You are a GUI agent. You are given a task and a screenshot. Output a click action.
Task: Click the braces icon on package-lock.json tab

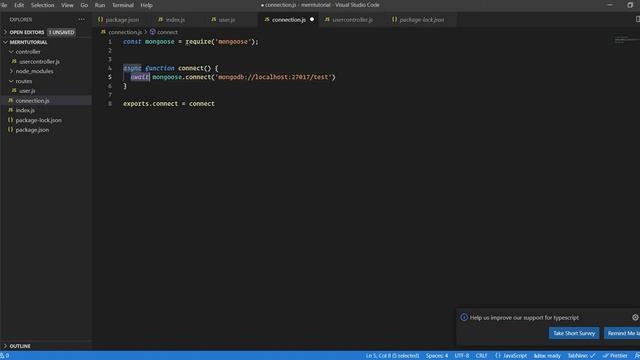394,19
